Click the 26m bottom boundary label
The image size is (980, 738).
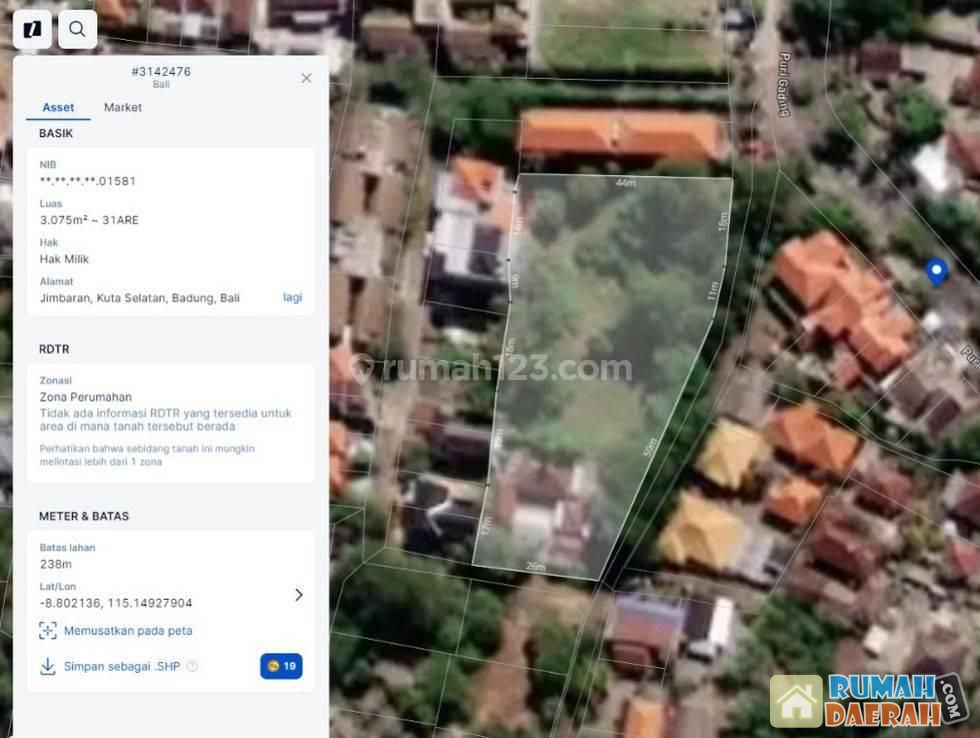tap(536, 567)
